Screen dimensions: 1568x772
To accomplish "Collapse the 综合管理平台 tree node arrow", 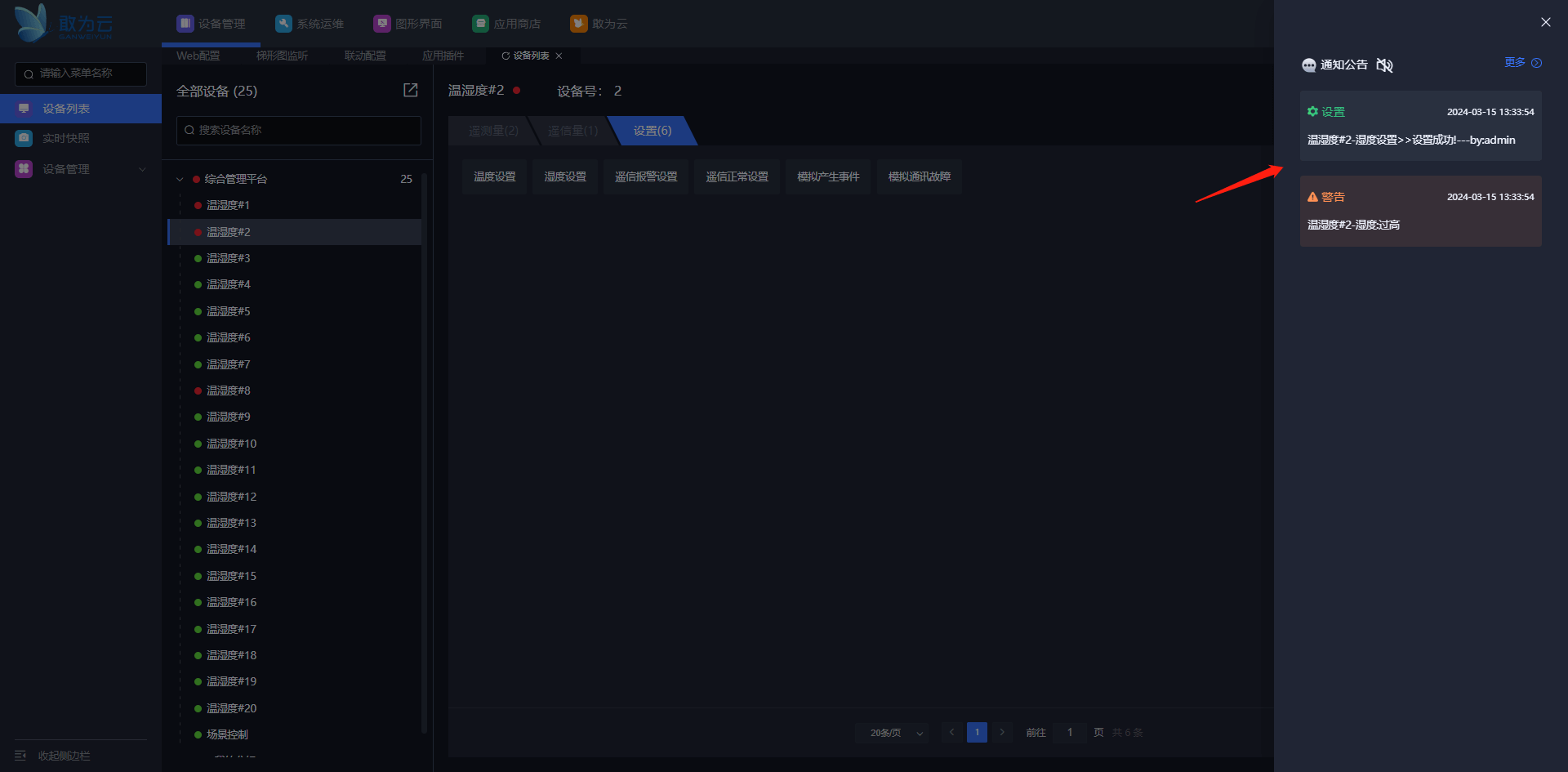I will [x=180, y=179].
